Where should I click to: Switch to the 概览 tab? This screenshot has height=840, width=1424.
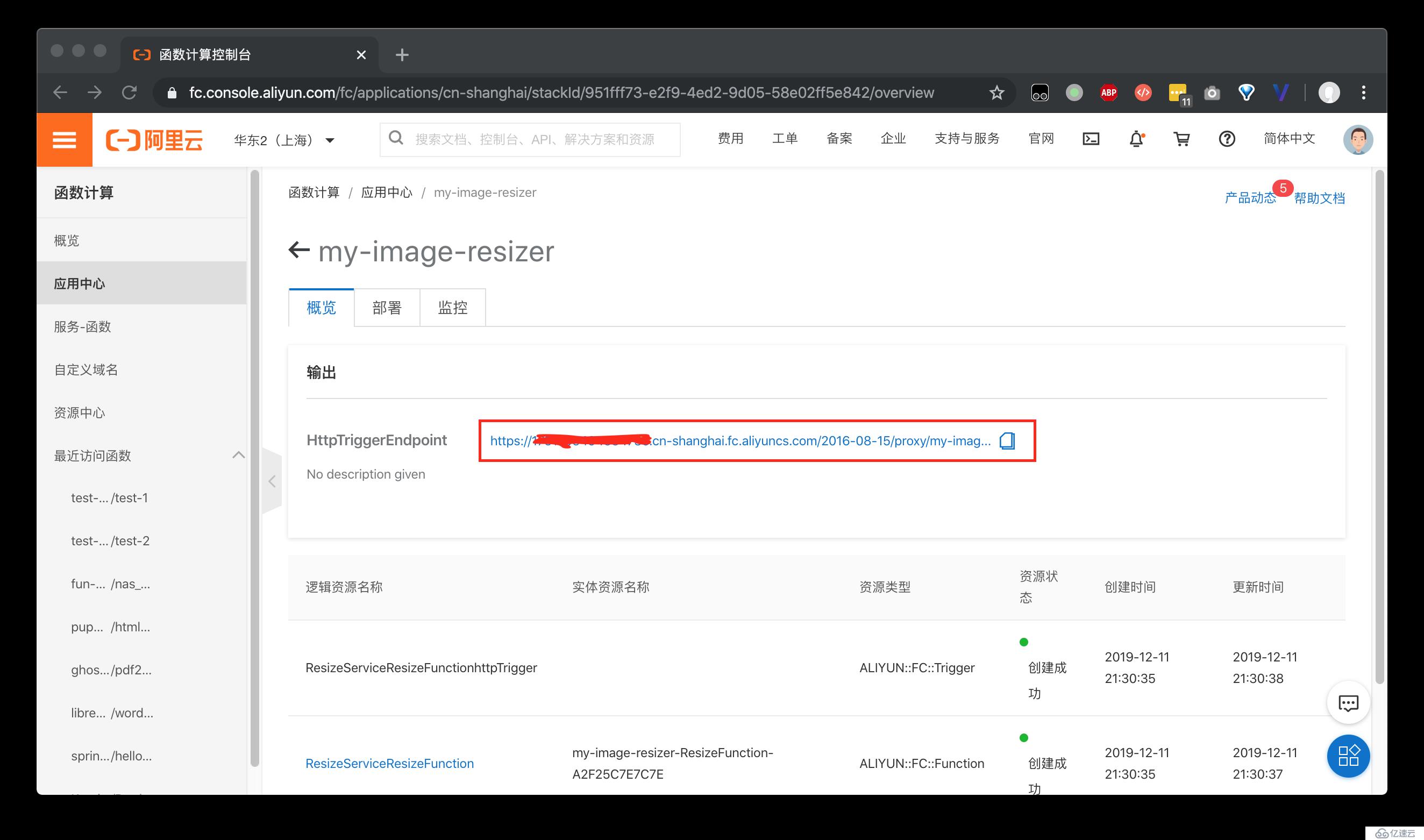pos(322,308)
